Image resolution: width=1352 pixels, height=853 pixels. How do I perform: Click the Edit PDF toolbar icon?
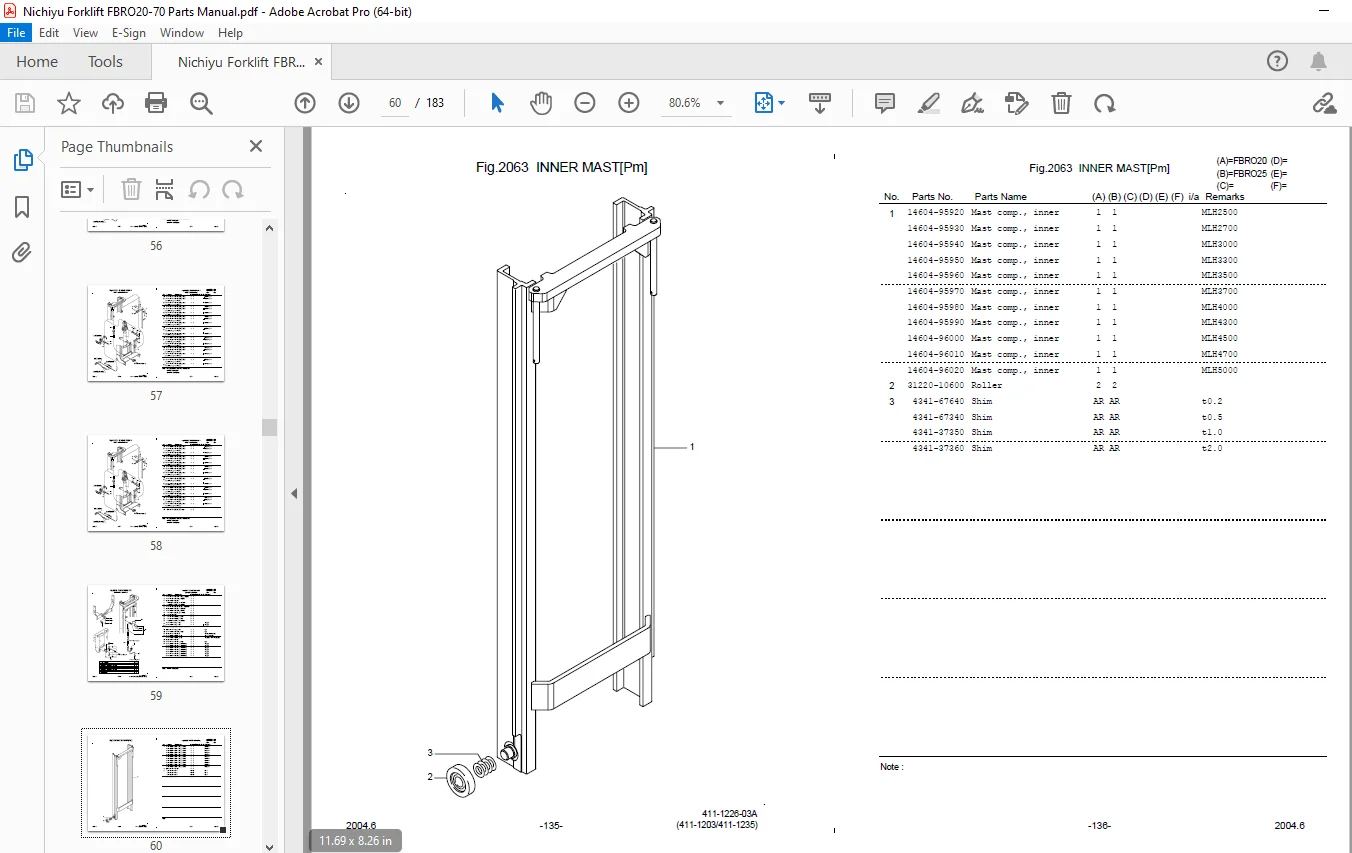1017,103
